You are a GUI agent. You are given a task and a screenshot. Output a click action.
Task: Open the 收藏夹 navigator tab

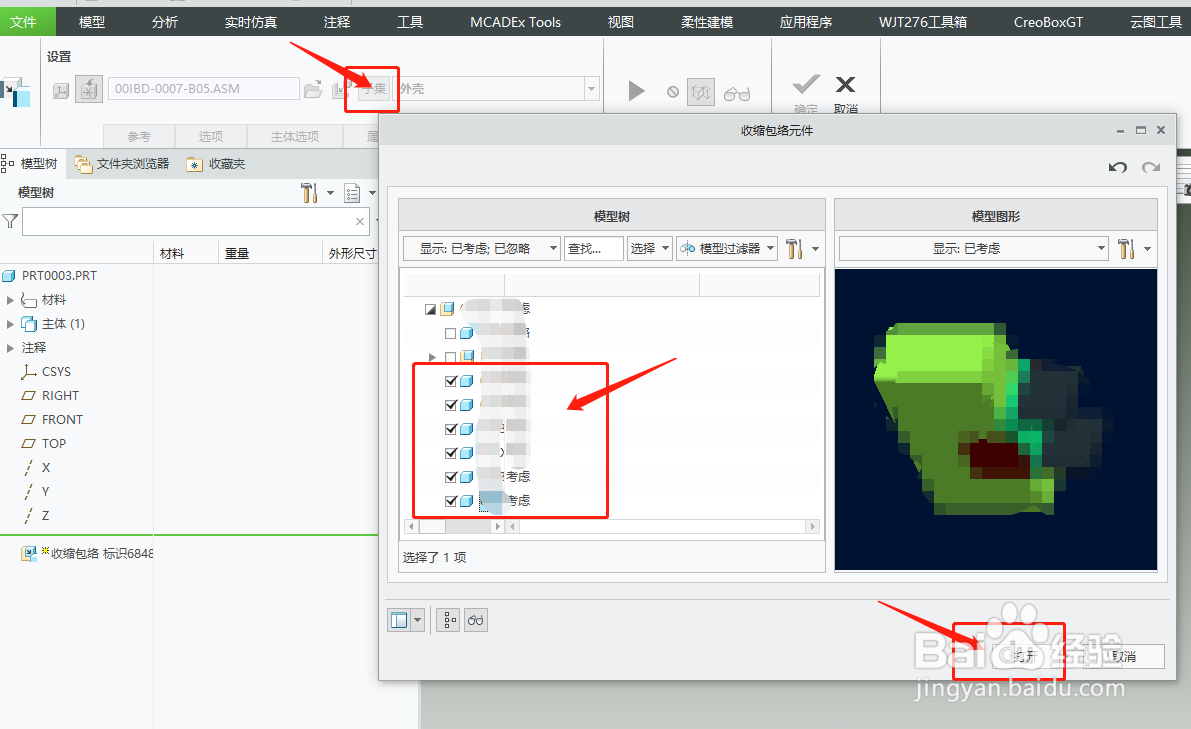tap(216, 163)
